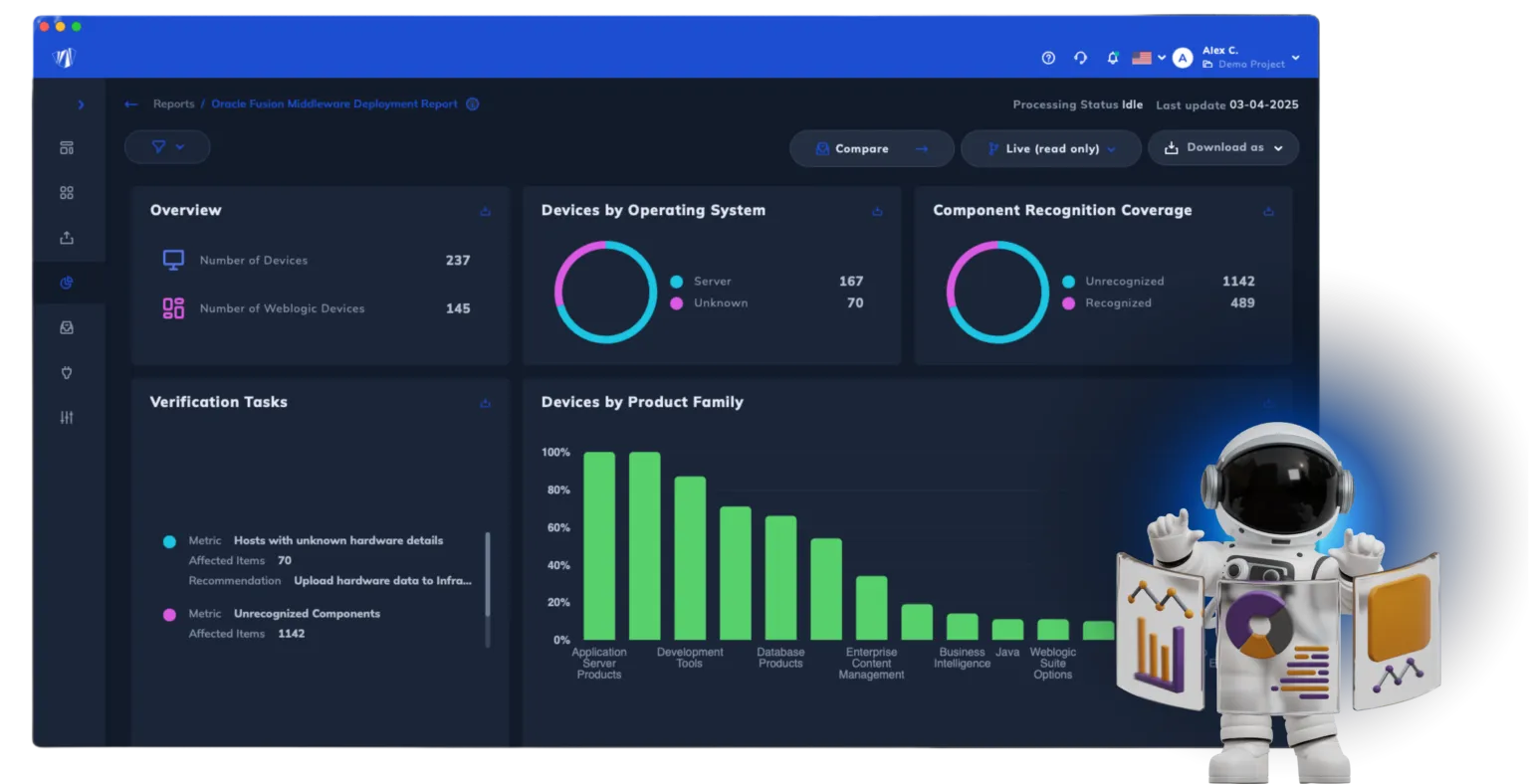
Task: Click the cyan Unrecognized legend dot
Action: [x=1068, y=282]
